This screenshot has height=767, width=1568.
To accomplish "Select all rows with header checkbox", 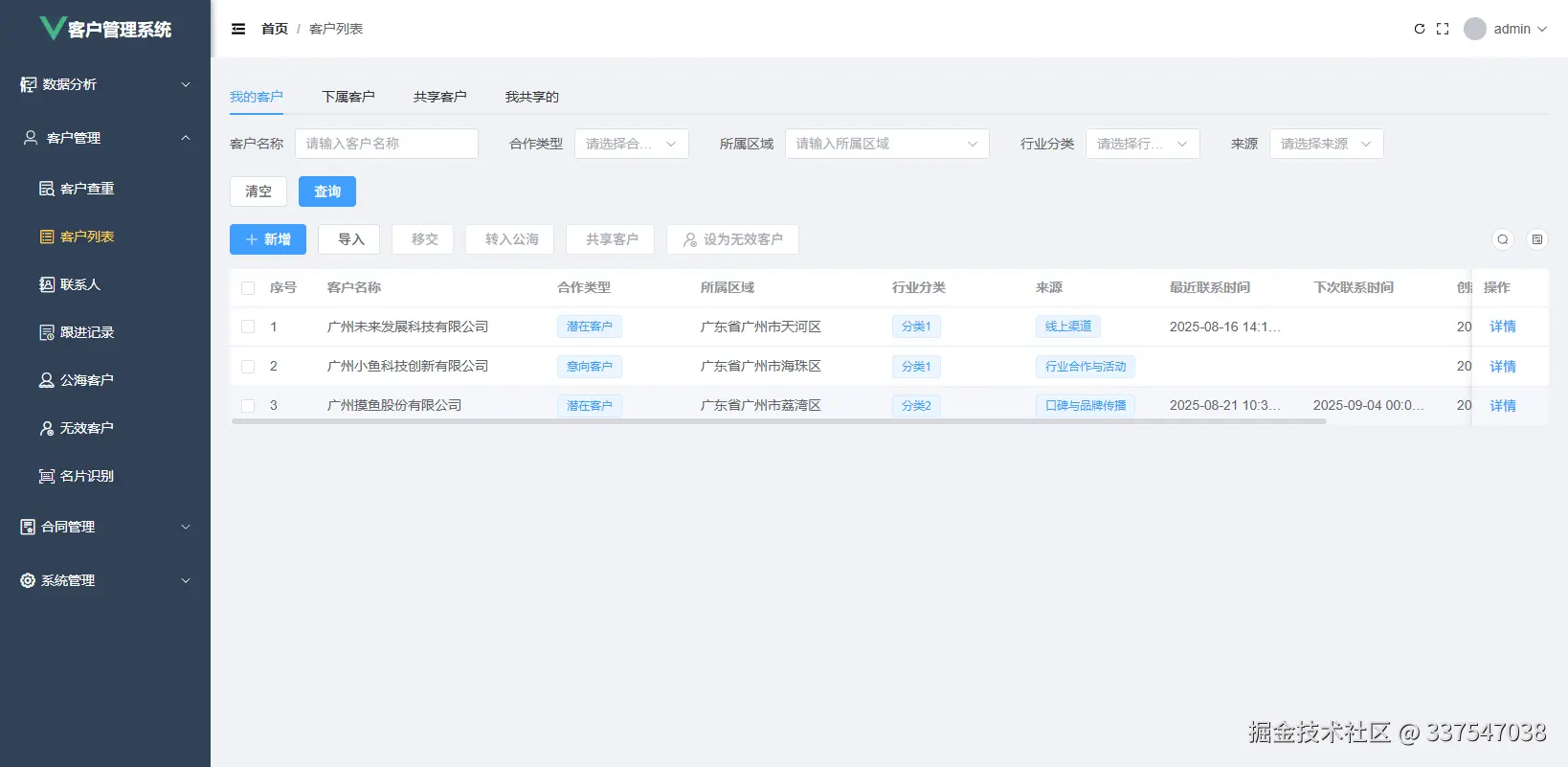I will click(248, 287).
